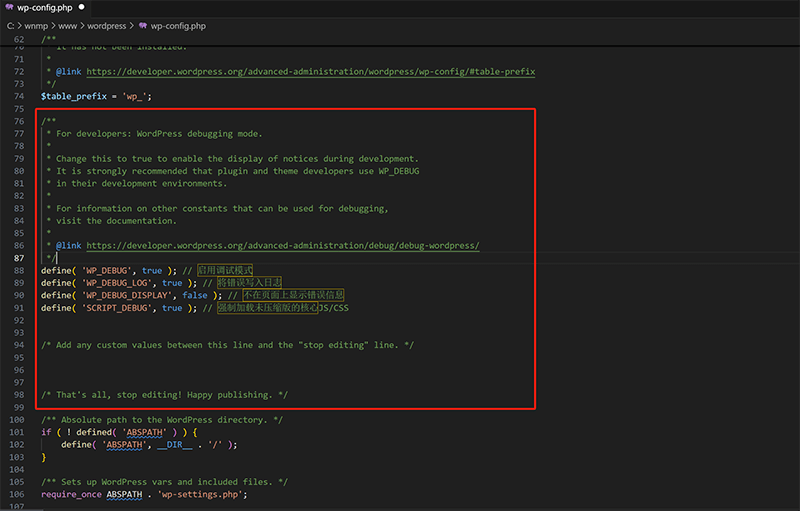This screenshot has height=511, width=800.
Task: Click the "For developers: WordPress debugging mode" comment
Action: 159,134
